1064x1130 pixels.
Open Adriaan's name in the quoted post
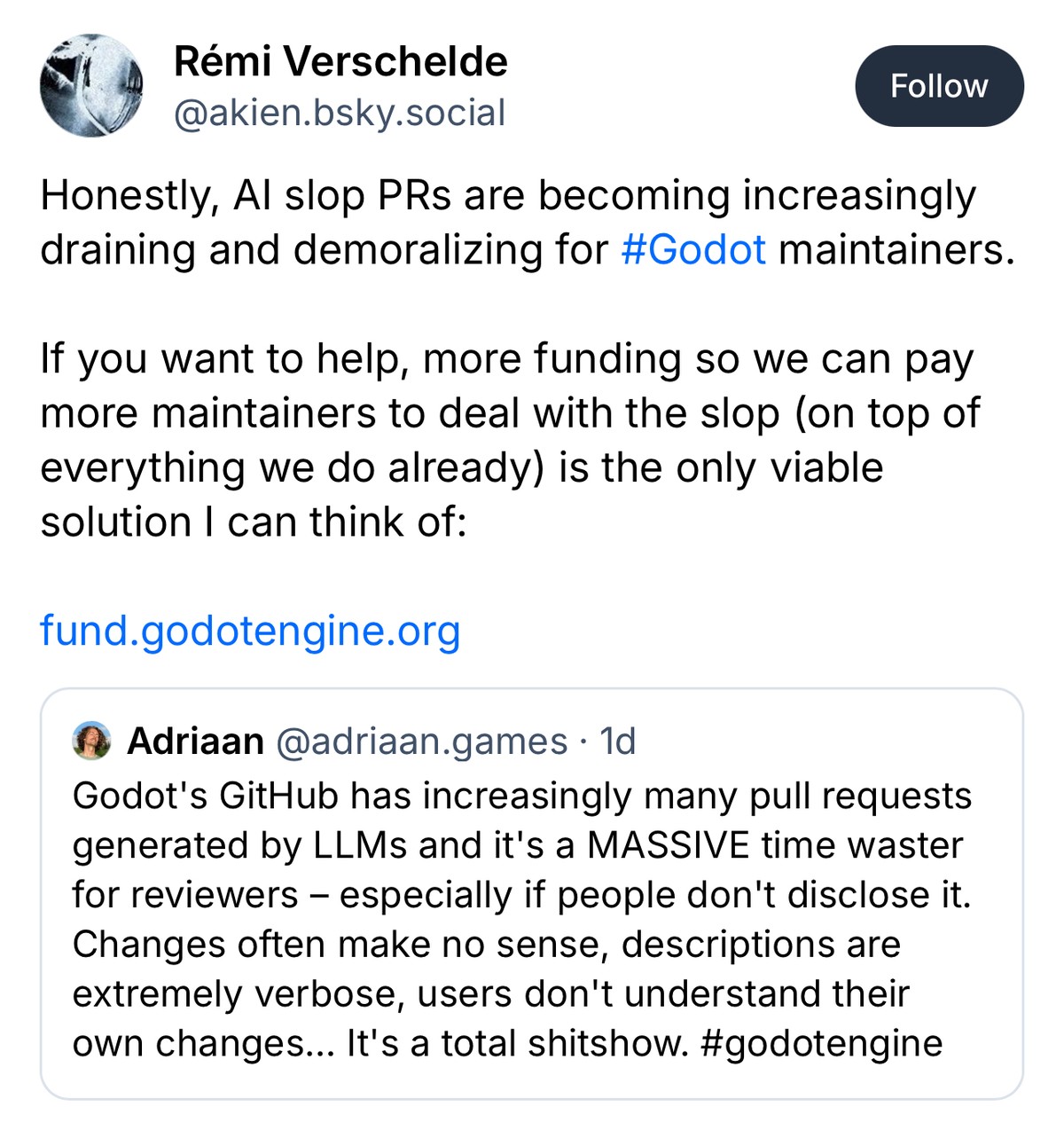click(195, 741)
